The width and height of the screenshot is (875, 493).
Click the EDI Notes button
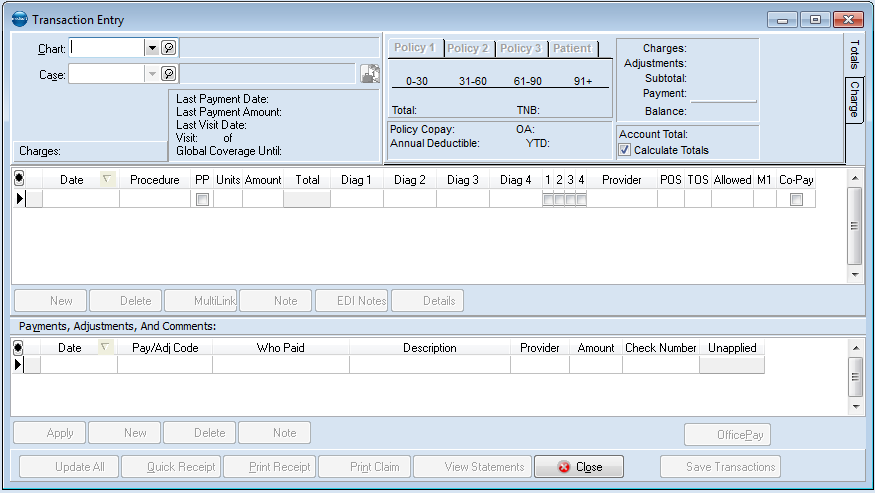(352, 300)
